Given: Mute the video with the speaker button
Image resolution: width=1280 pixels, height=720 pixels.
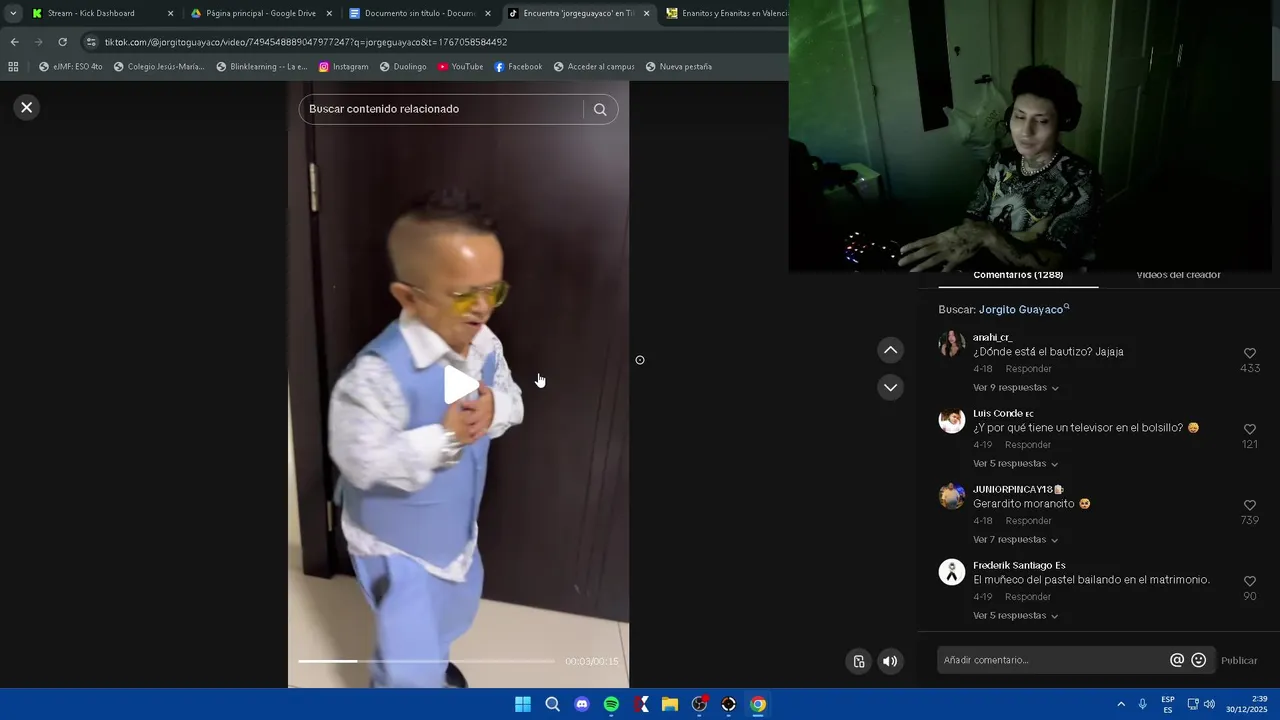Looking at the screenshot, I should click(x=890, y=661).
